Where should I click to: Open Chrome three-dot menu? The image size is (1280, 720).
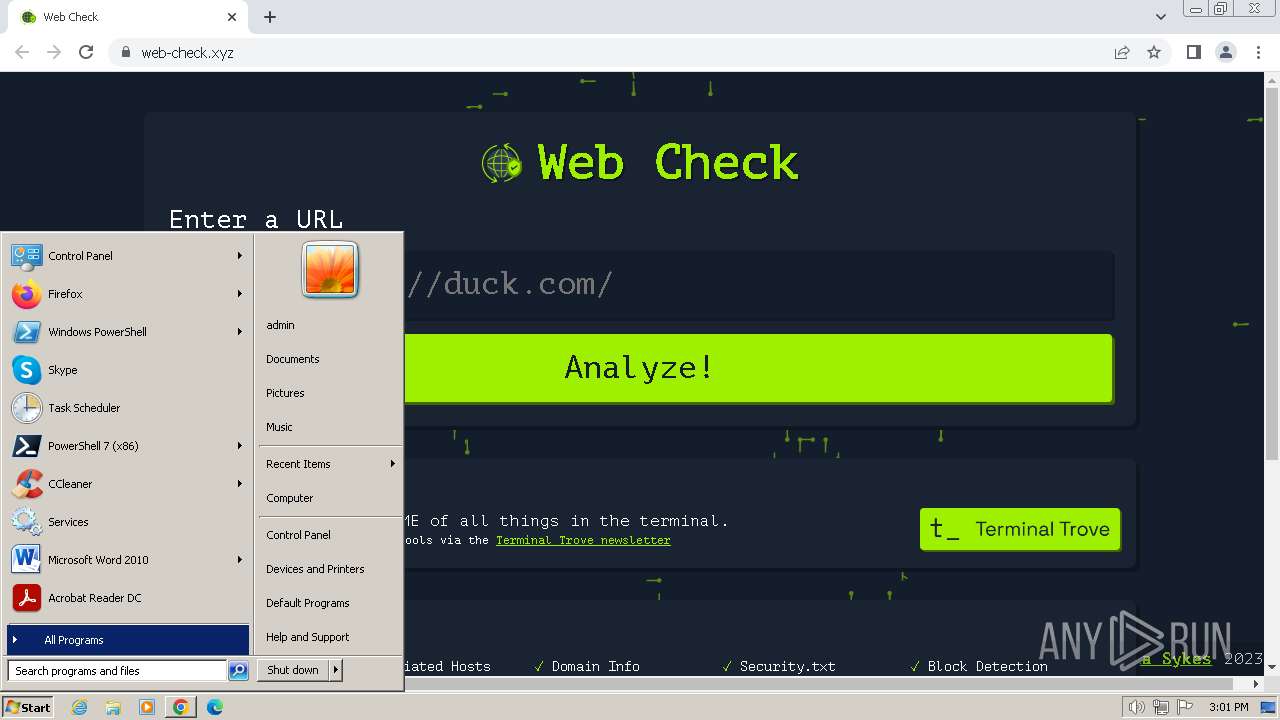tap(1259, 52)
